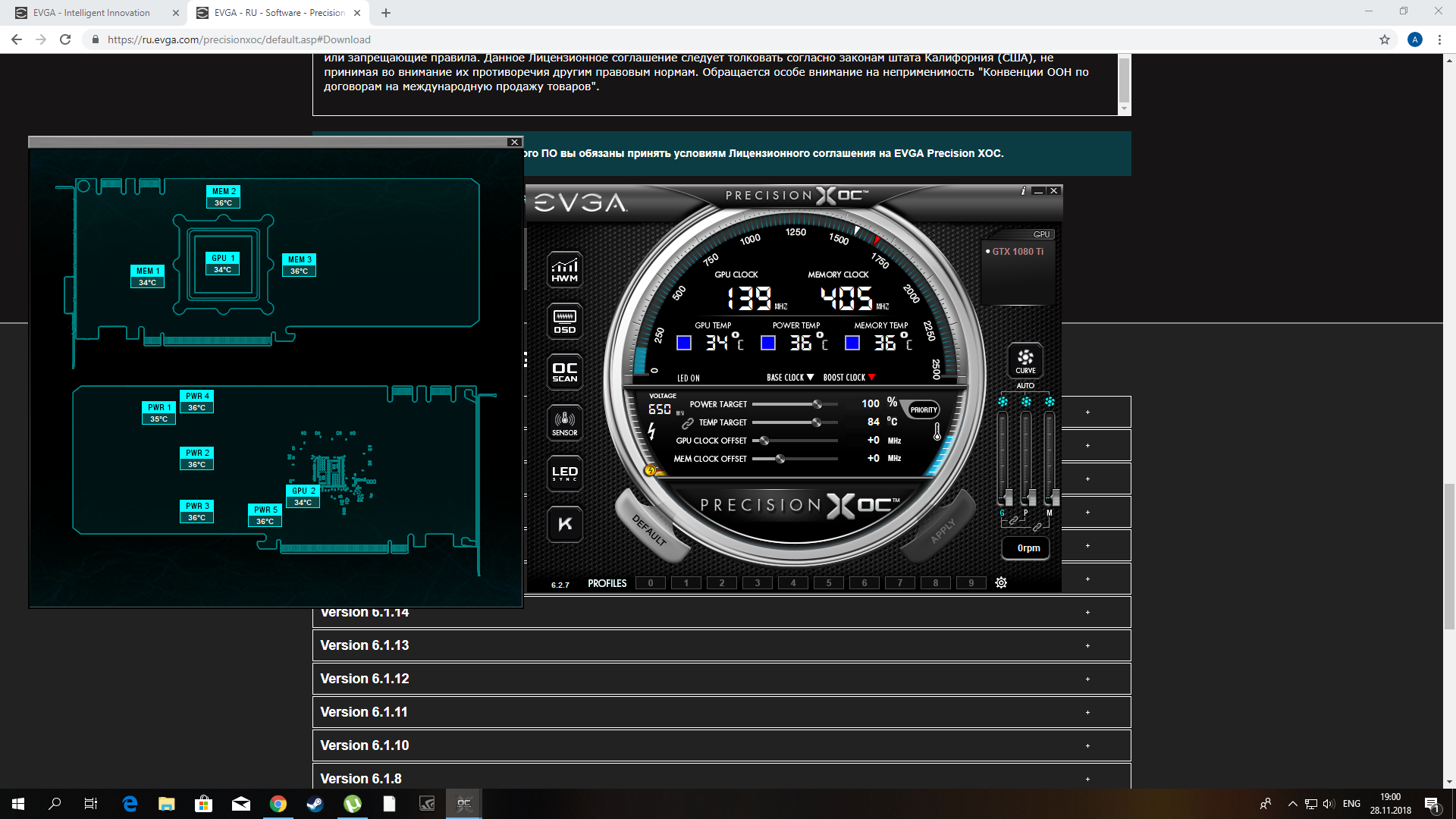Toggle the Priority switch for targets
Screen dimensions: 1456x819
[x=924, y=409]
